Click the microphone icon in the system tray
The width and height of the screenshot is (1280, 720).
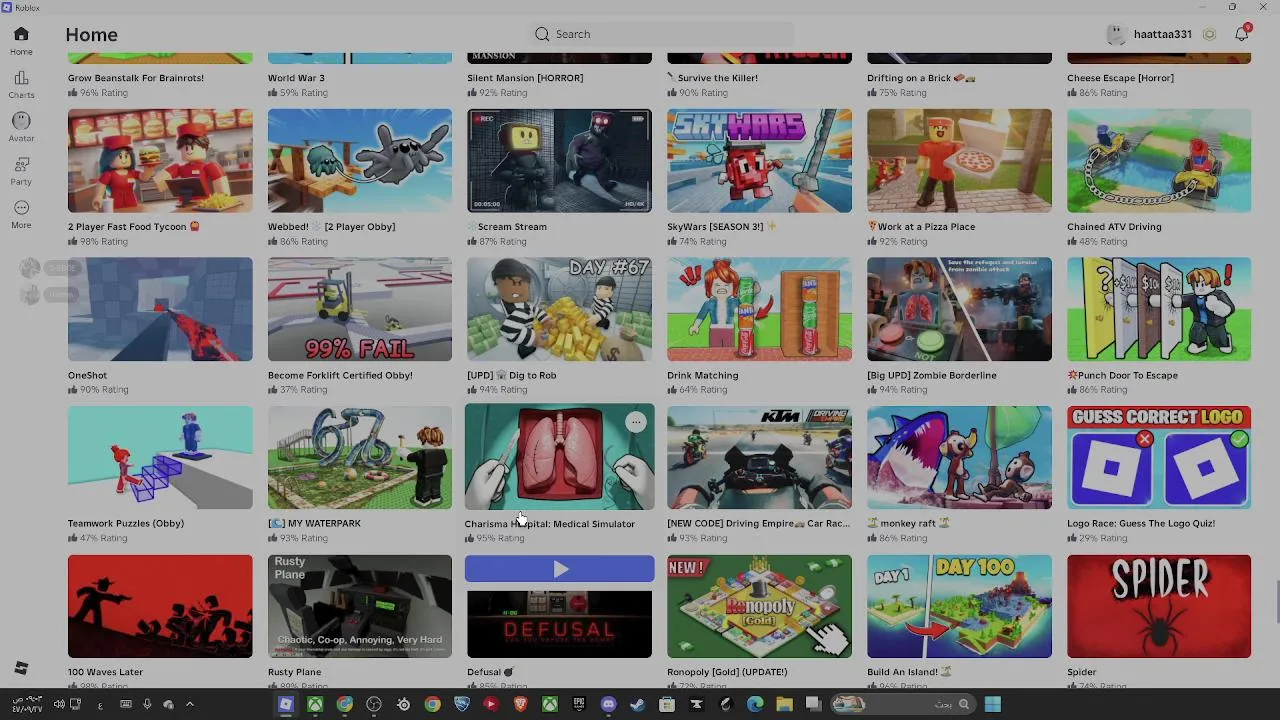(x=147, y=704)
